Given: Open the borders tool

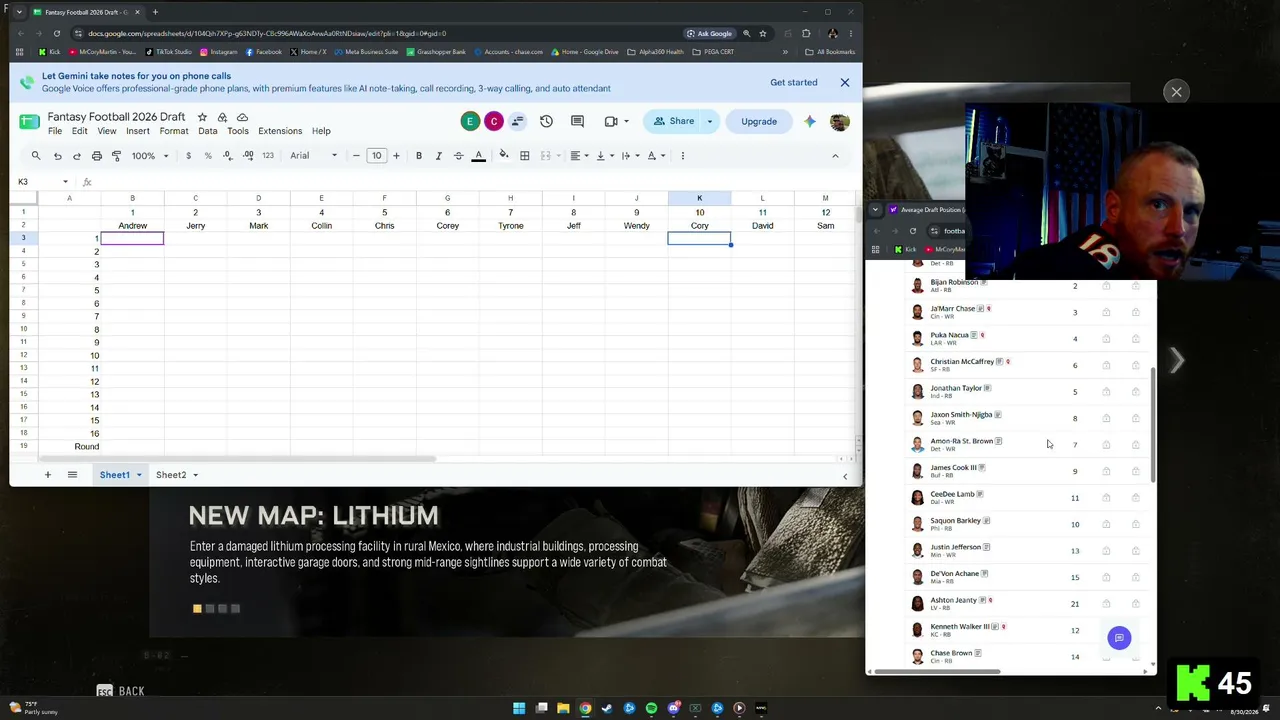Looking at the screenshot, I should pos(524,155).
